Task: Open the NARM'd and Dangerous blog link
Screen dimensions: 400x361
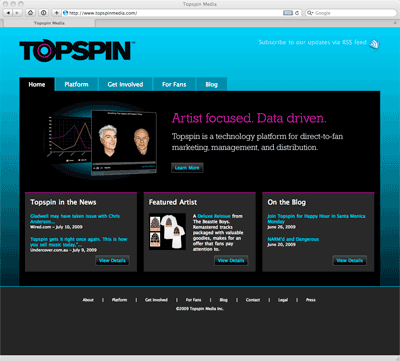Action: pos(293,239)
